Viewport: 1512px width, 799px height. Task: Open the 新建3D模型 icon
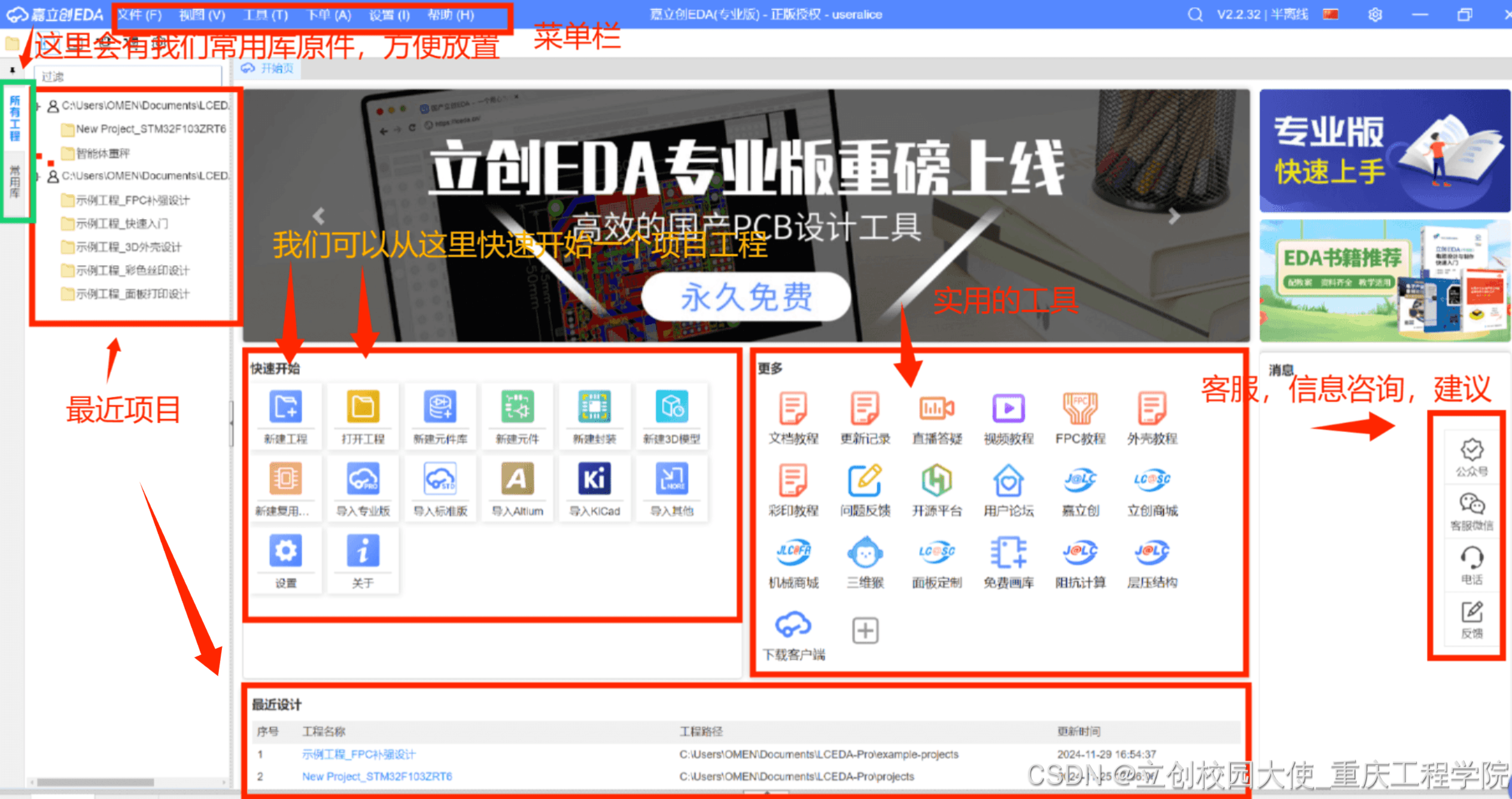pyautogui.click(x=671, y=408)
